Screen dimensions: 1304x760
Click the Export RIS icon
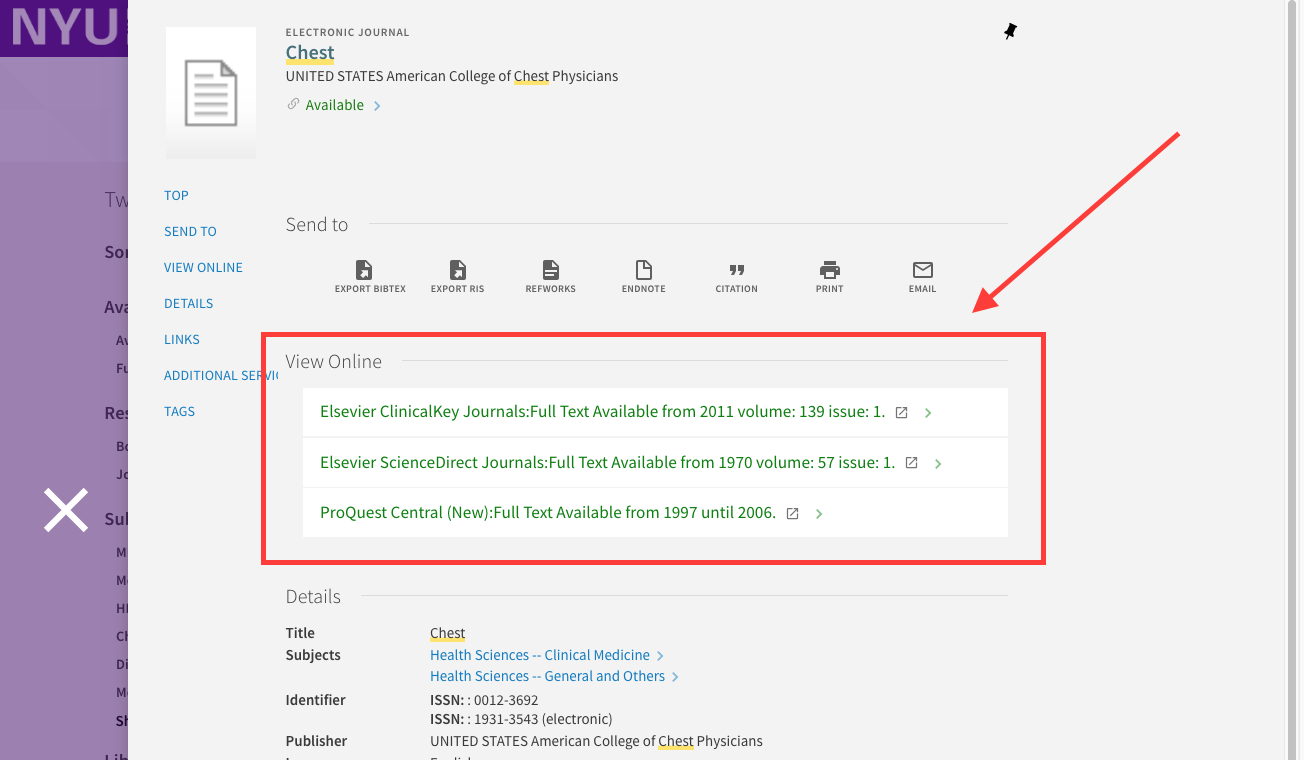pos(457,270)
